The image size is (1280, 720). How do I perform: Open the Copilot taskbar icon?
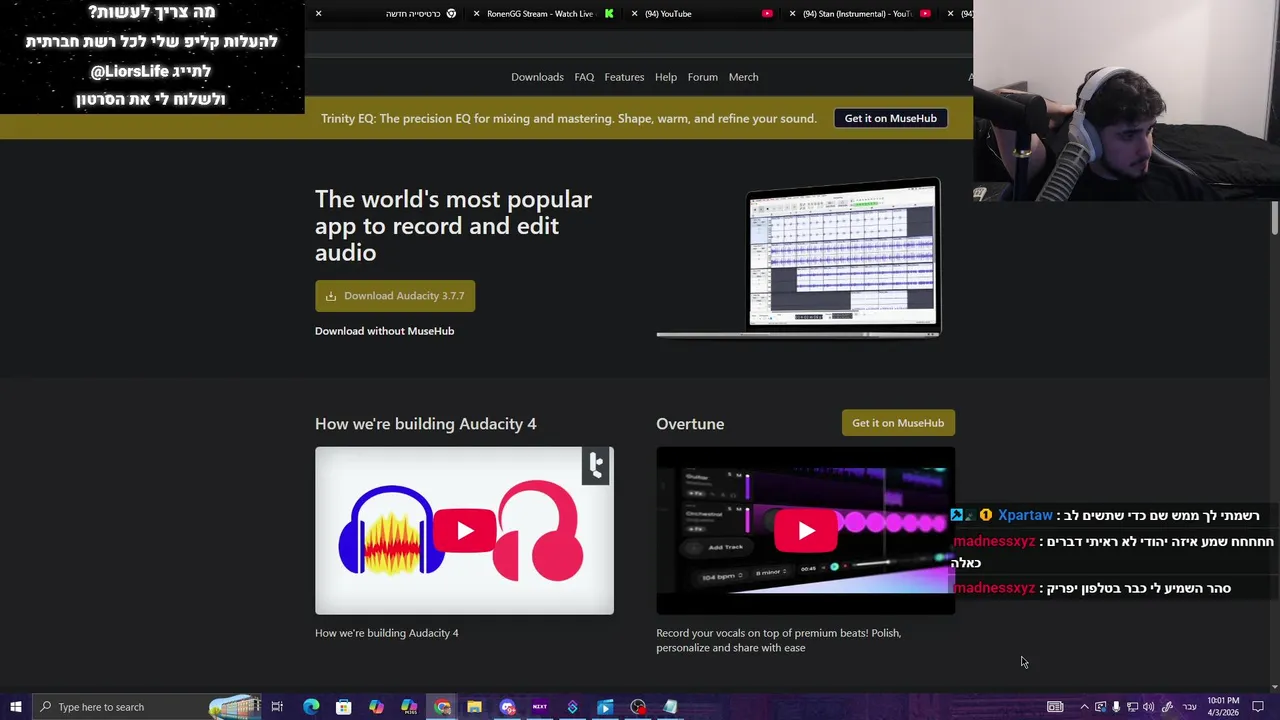coord(376,707)
